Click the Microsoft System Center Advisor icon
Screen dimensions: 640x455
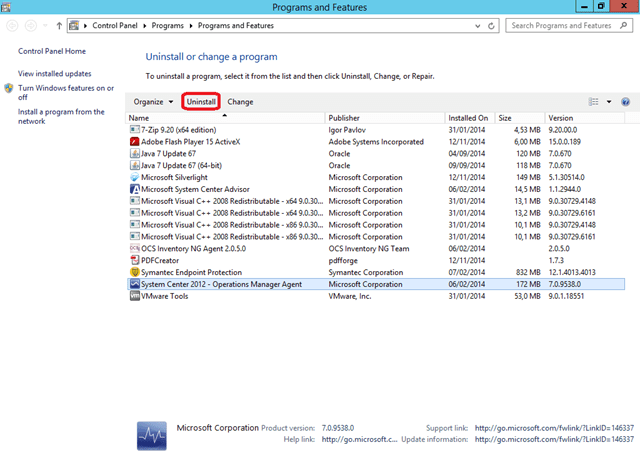(134, 189)
